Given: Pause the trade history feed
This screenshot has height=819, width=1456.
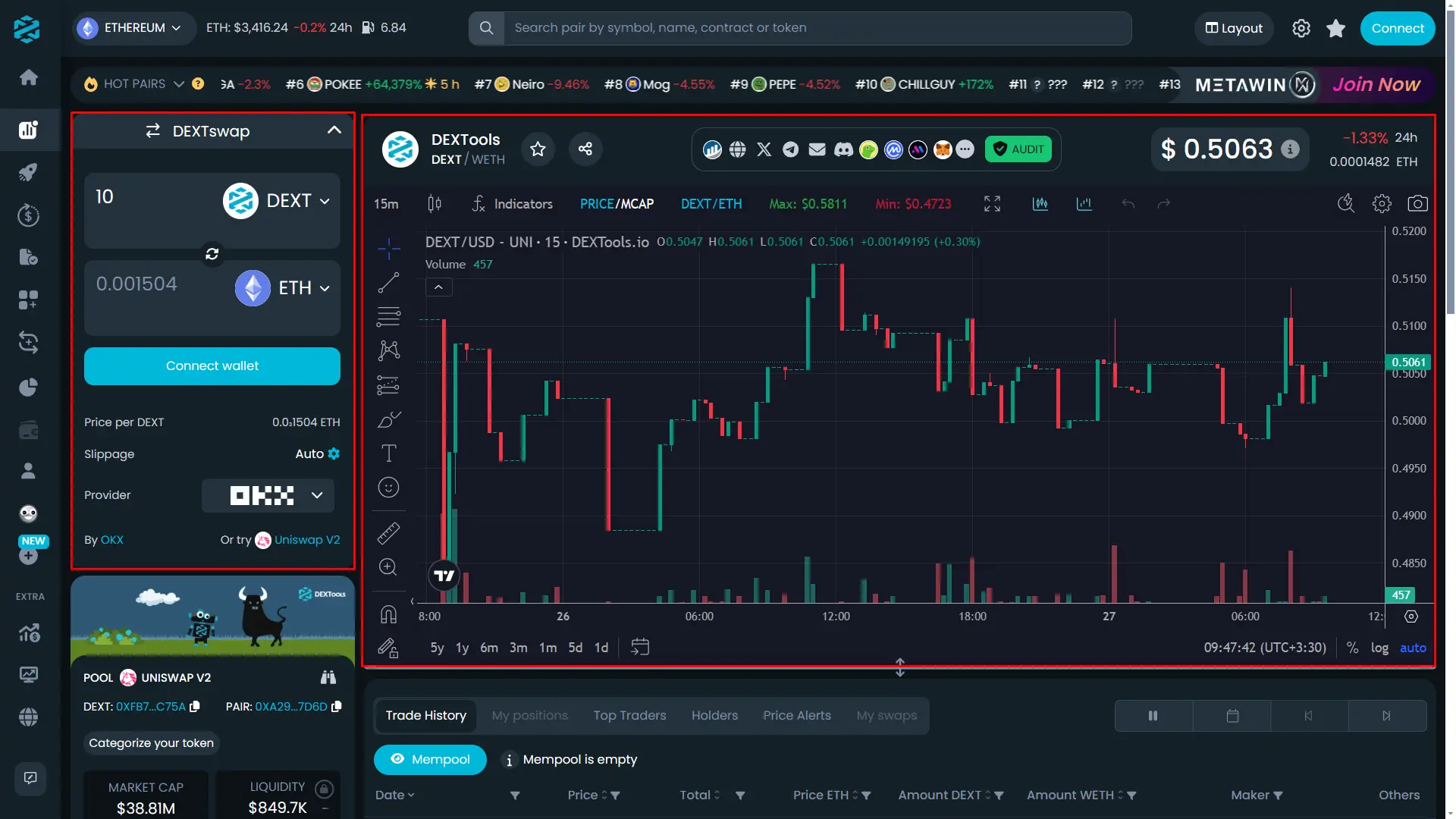Looking at the screenshot, I should [1153, 716].
